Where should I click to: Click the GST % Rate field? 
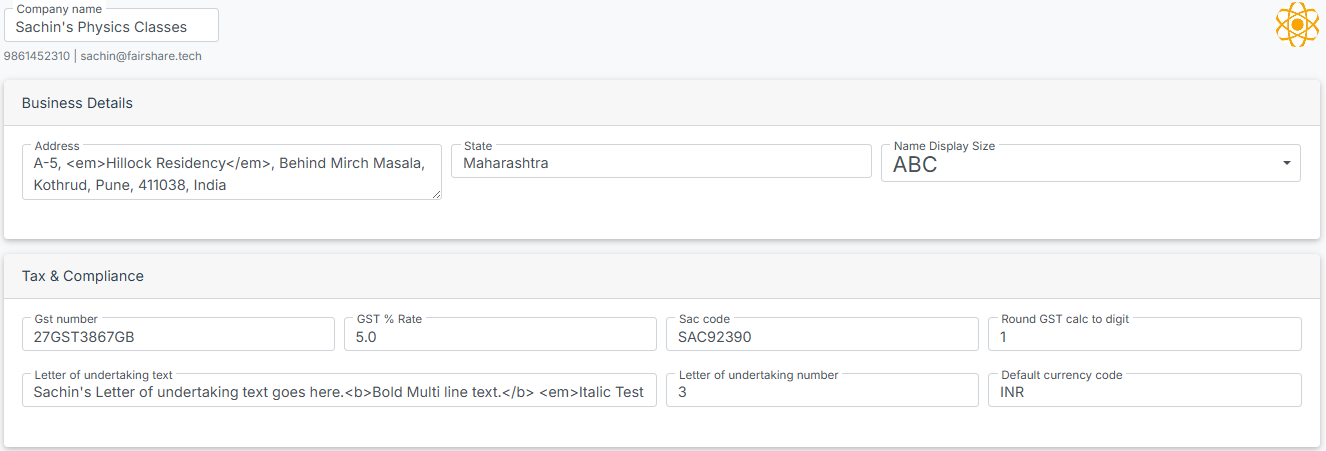click(500, 337)
